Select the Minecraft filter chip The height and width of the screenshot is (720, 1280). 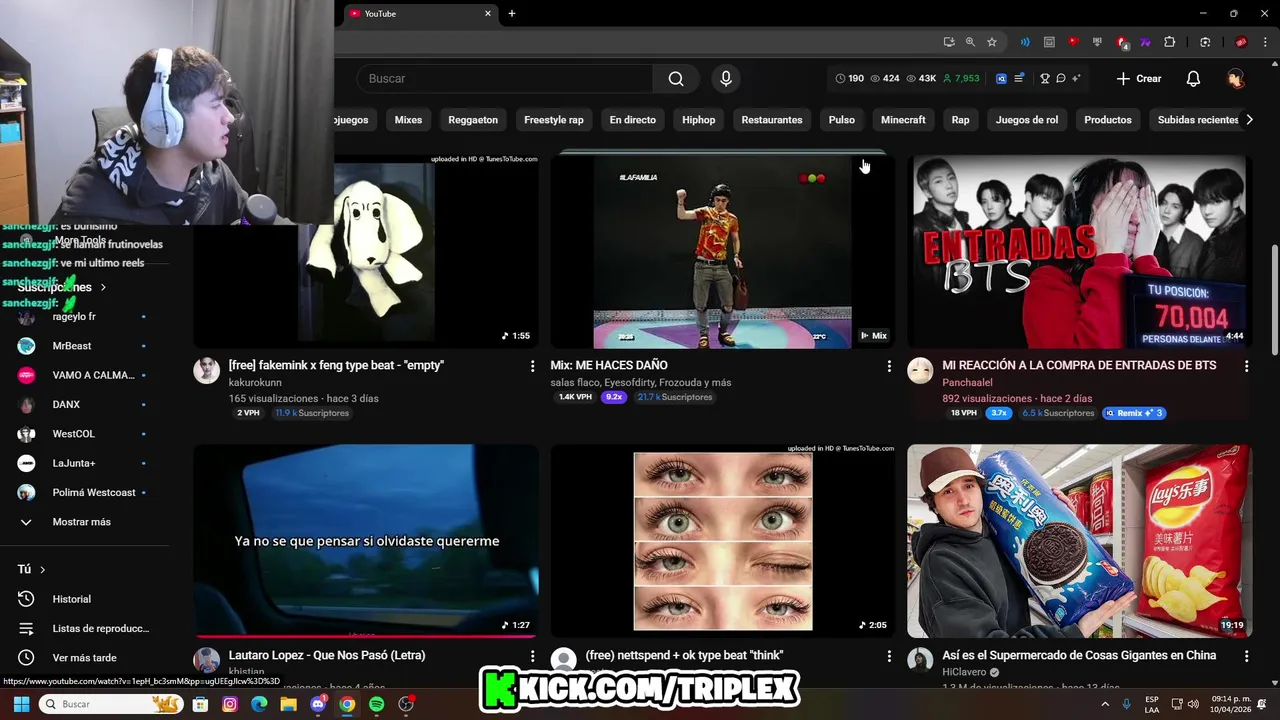click(x=903, y=120)
